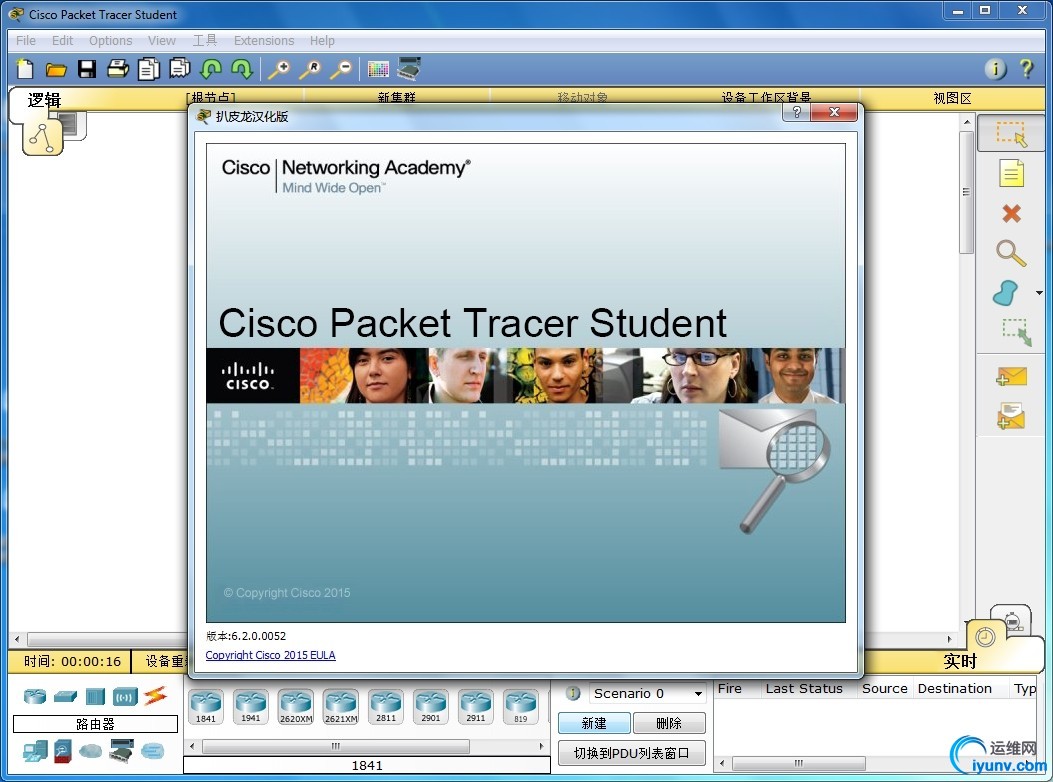Click 切换到PDU列表窗口 button
1053x782 pixels.
[x=631, y=753]
